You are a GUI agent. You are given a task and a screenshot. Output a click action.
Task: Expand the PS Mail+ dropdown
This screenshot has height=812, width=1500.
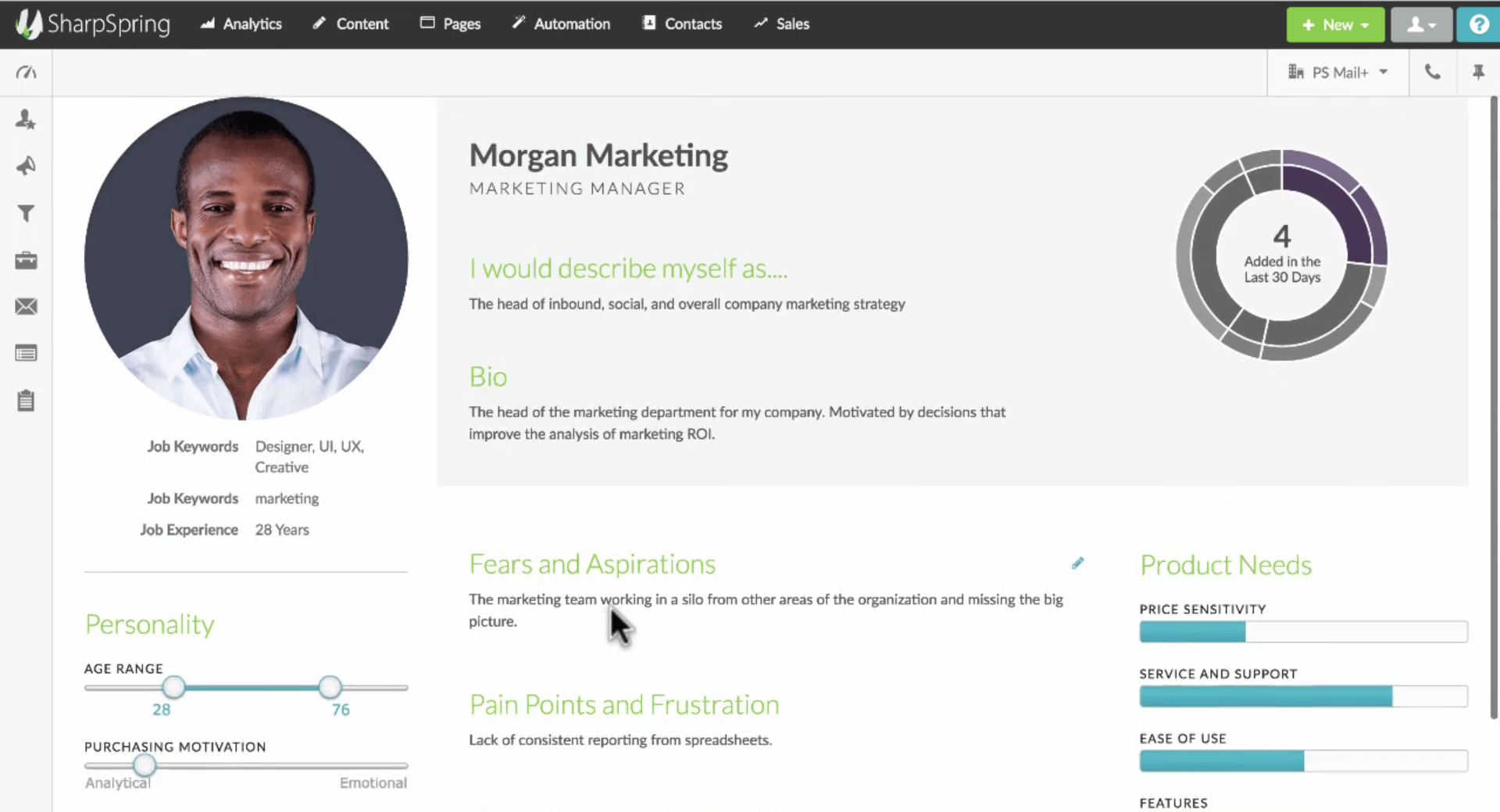click(x=1338, y=73)
